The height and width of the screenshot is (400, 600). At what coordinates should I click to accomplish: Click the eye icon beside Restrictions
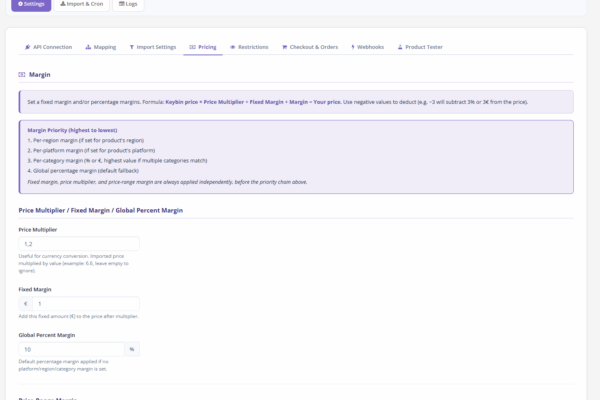tap(233, 47)
